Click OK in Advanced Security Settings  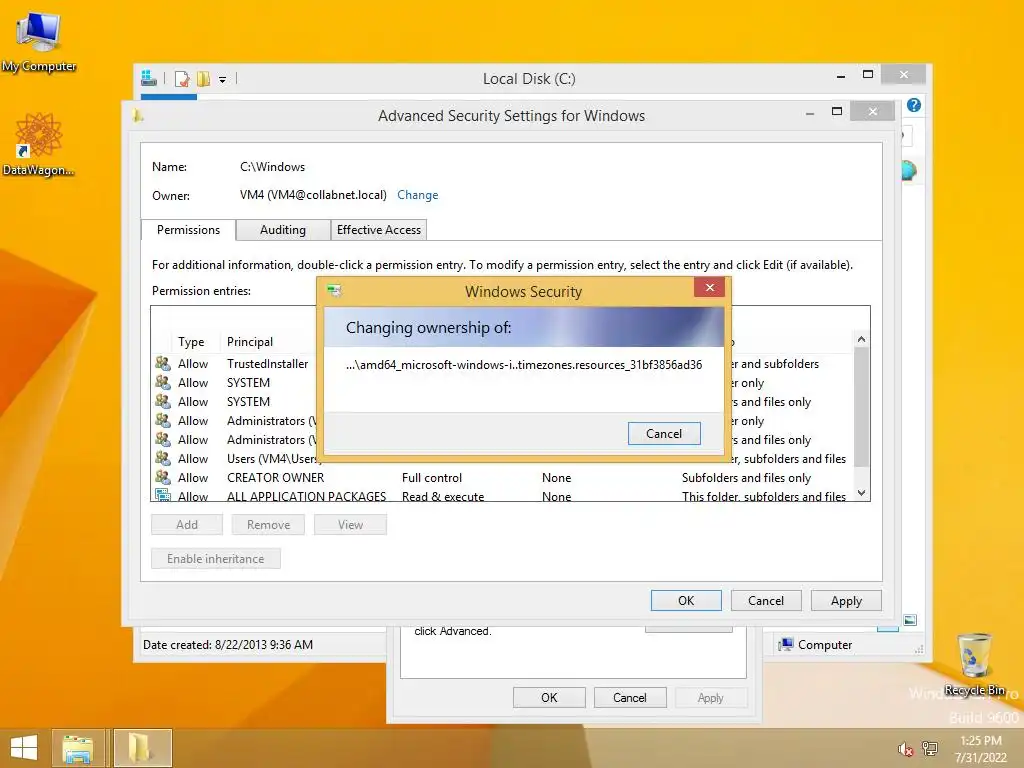pyautogui.click(x=686, y=600)
